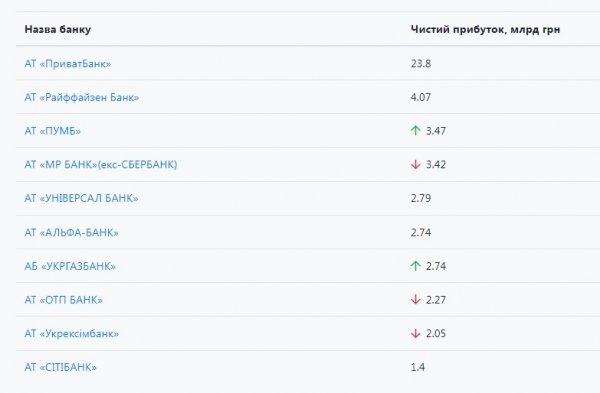Select the 4.07 profit value

click(x=421, y=97)
